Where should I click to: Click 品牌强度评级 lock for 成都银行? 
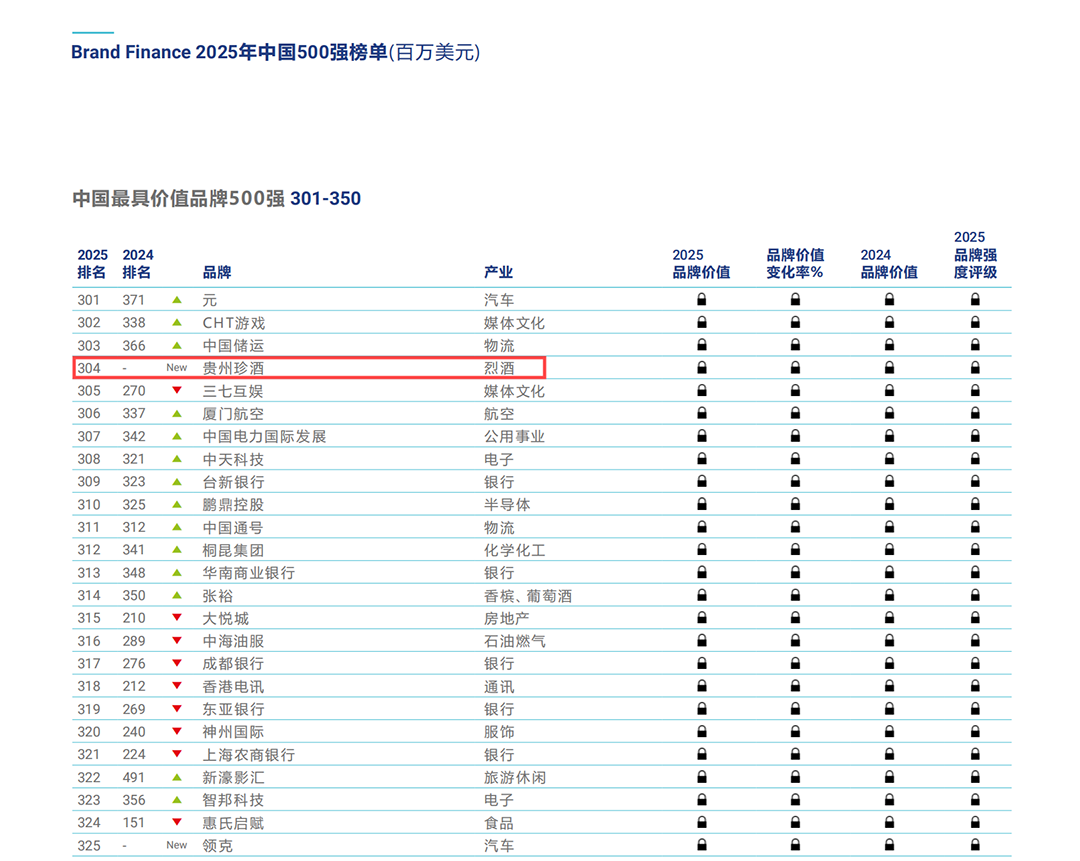coord(975,663)
